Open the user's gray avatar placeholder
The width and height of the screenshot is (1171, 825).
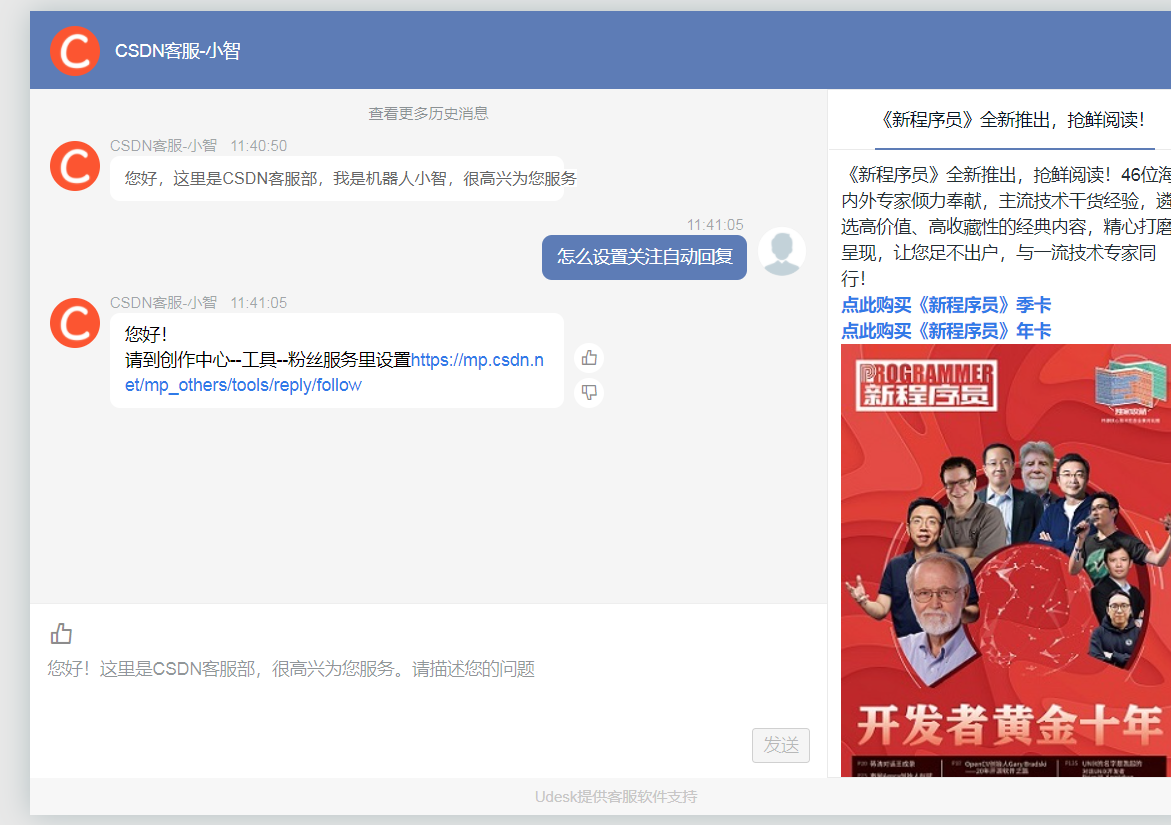tap(781, 251)
